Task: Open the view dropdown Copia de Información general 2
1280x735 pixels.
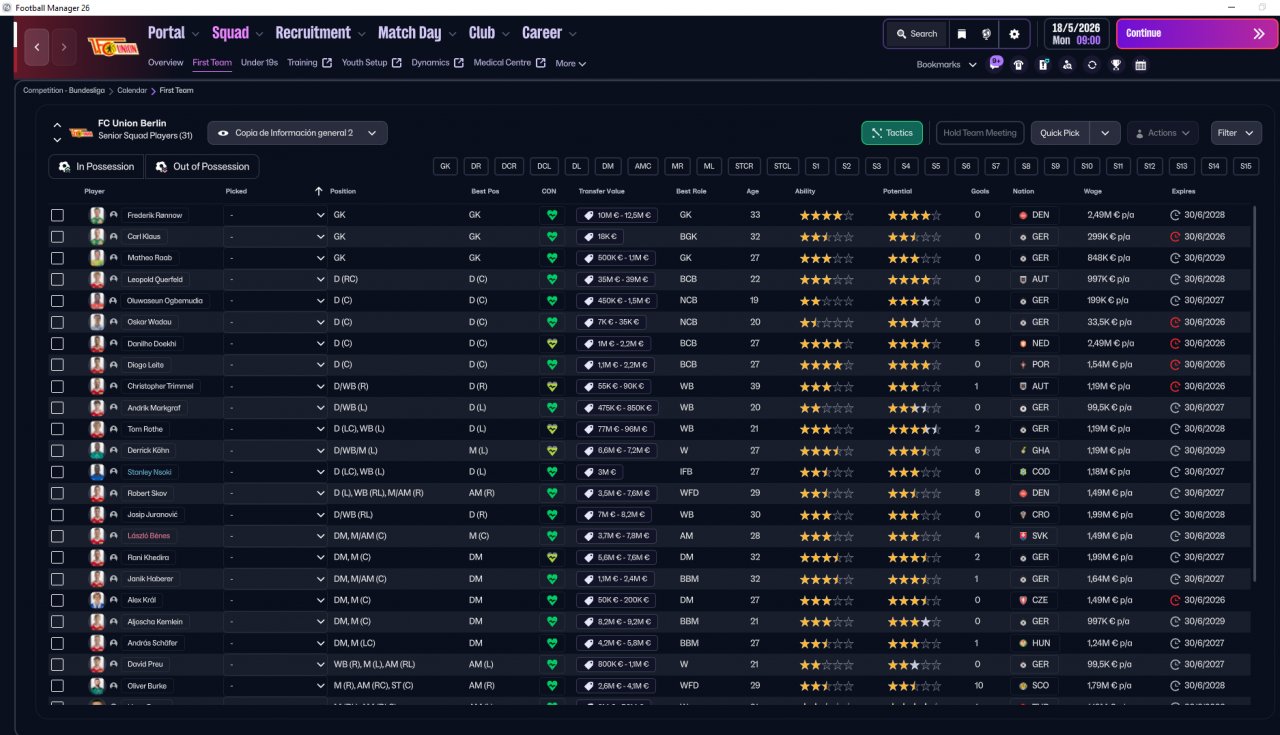Action: point(298,133)
